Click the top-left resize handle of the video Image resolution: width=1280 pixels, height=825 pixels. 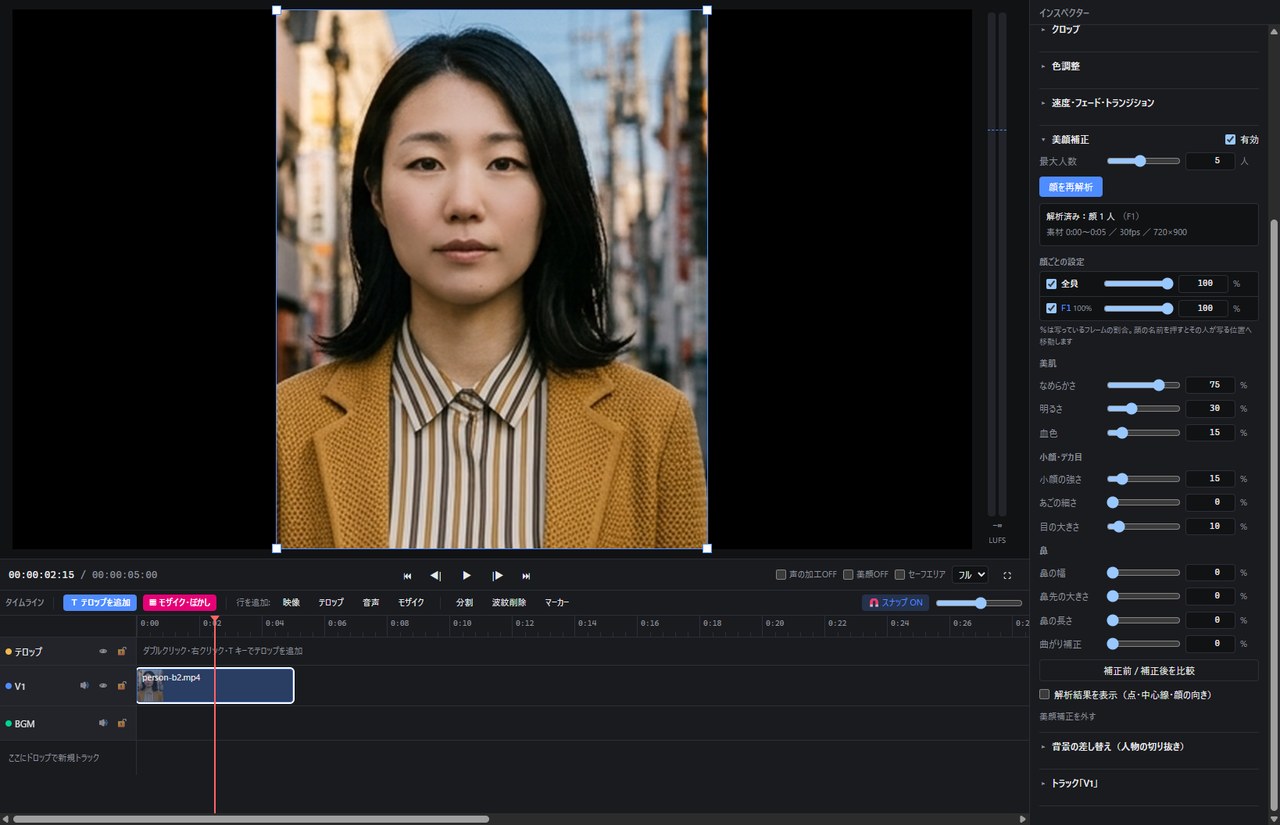277,10
